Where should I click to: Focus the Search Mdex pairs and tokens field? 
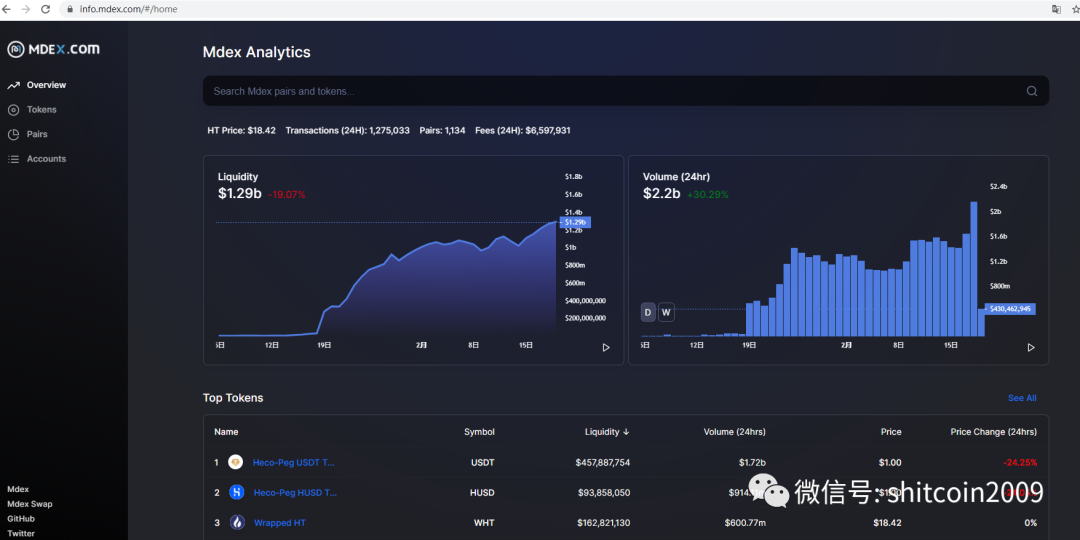(x=625, y=91)
